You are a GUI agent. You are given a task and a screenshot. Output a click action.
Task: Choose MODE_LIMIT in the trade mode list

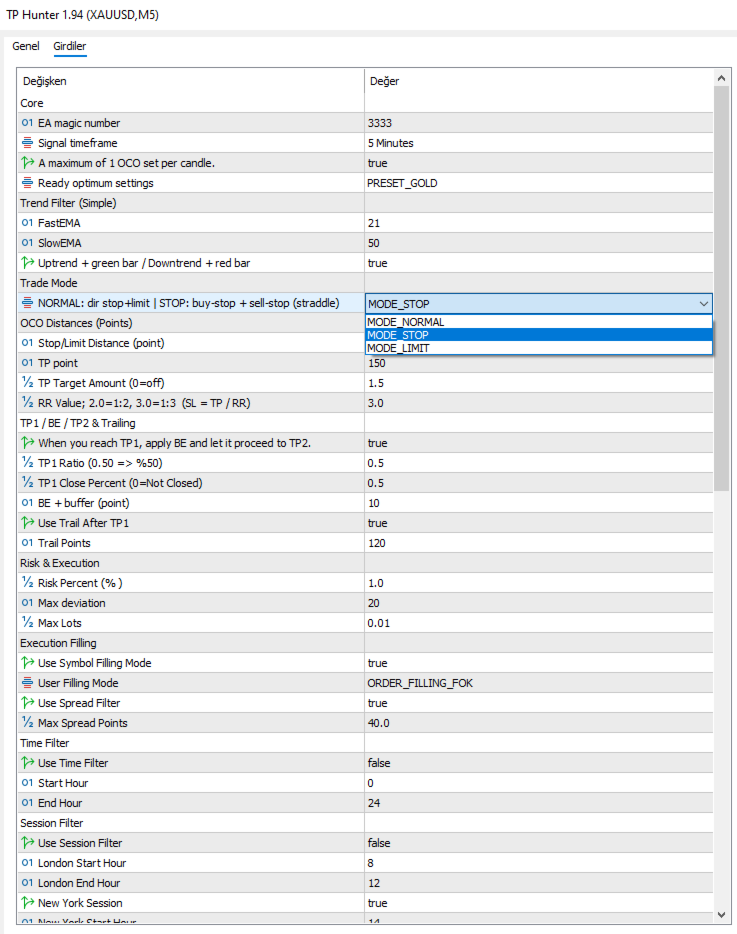point(398,348)
